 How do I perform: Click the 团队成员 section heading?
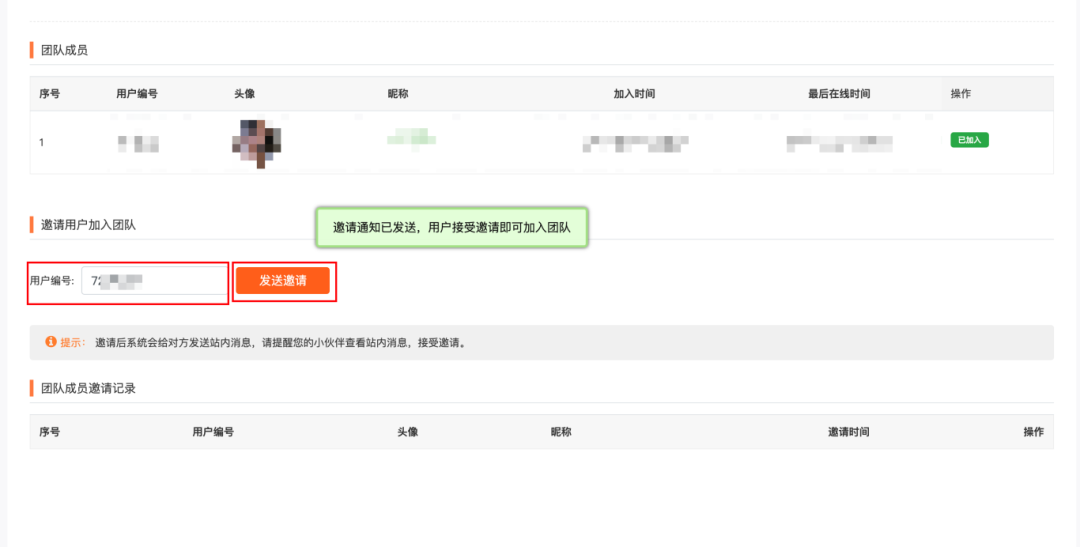click(64, 50)
